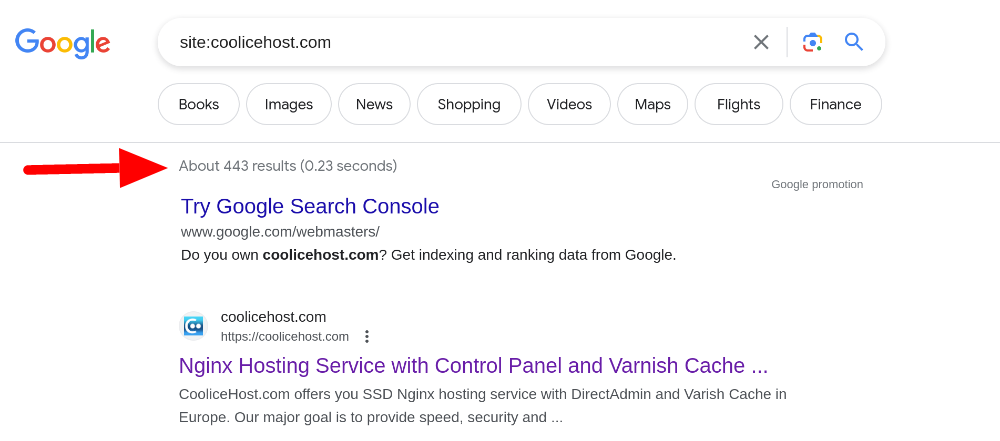
Task: Click the coolicehost.com site favicon
Action: click(193, 326)
